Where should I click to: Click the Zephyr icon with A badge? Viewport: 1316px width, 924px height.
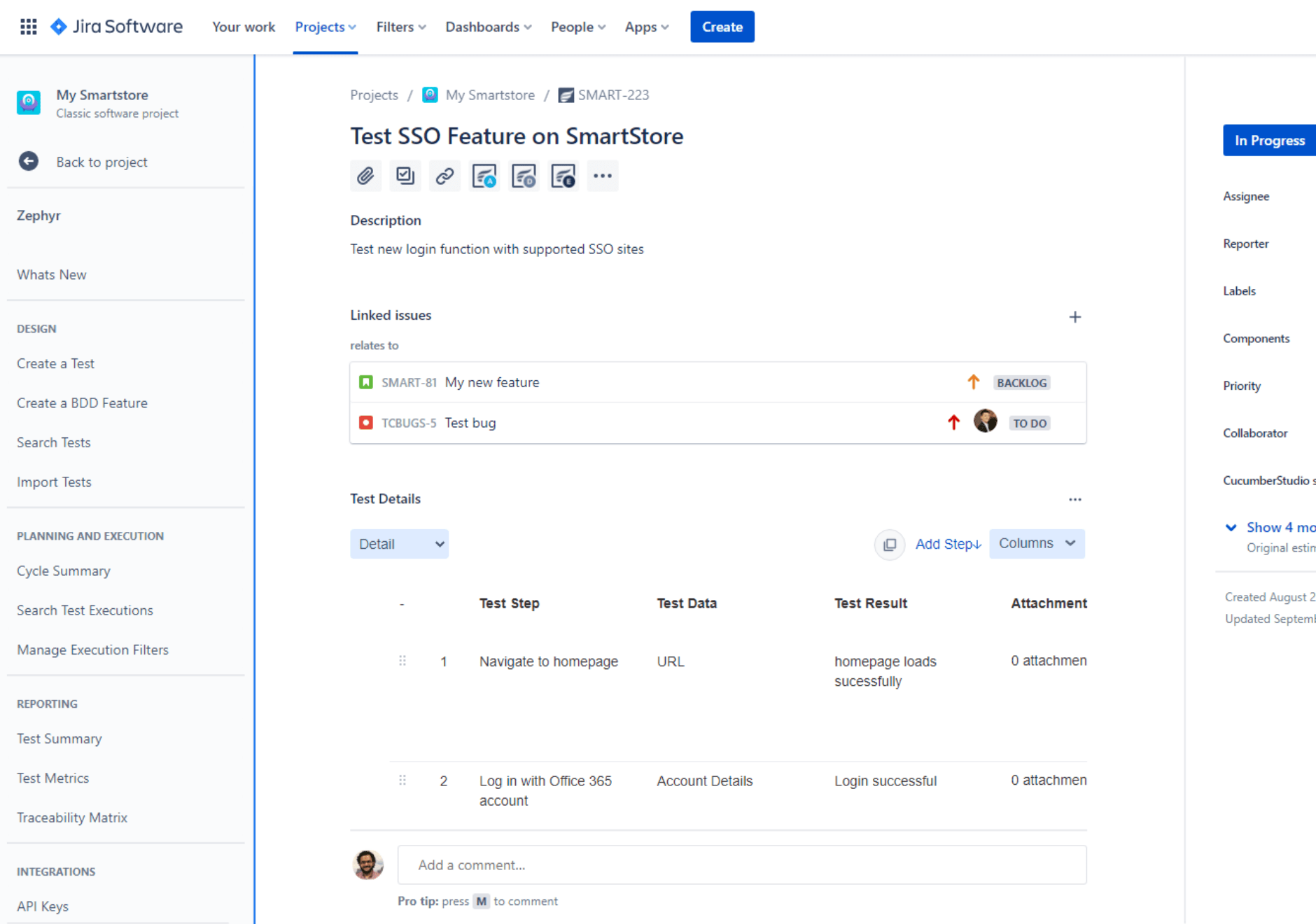pyautogui.click(x=484, y=176)
